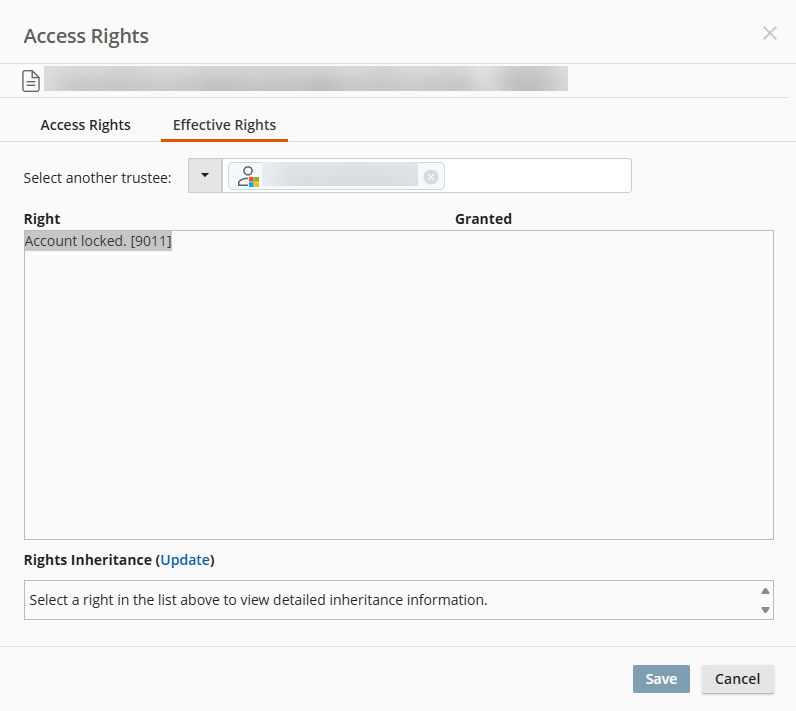This screenshot has width=796, height=711.
Task: Click the trustee user icon
Action: 248,177
